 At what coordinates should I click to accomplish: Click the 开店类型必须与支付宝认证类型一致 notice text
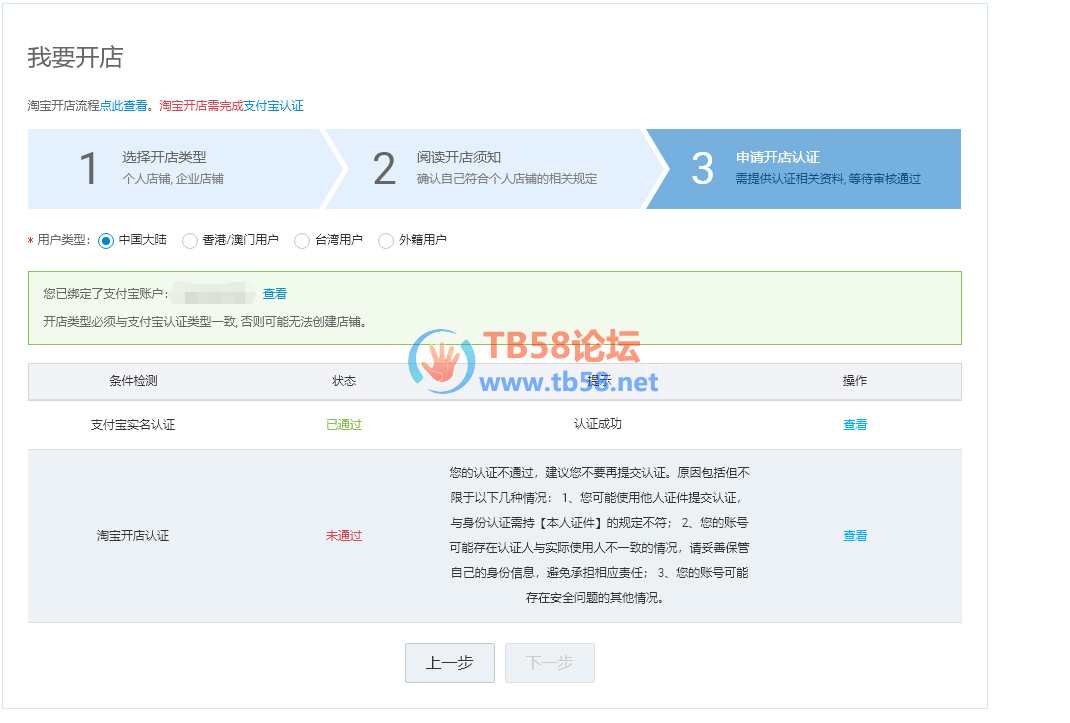click(205, 322)
